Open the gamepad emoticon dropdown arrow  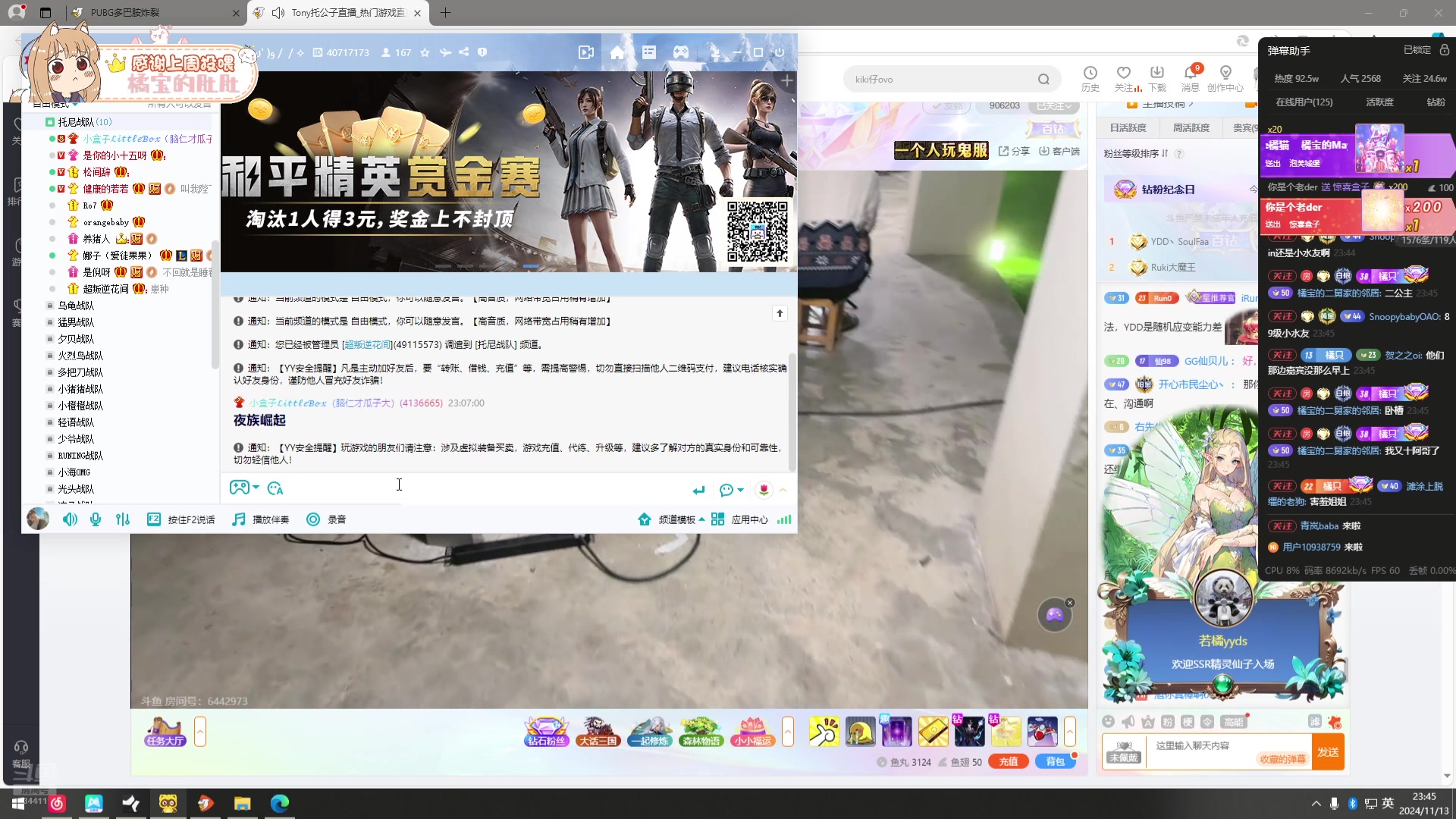[x=256, y=488]
